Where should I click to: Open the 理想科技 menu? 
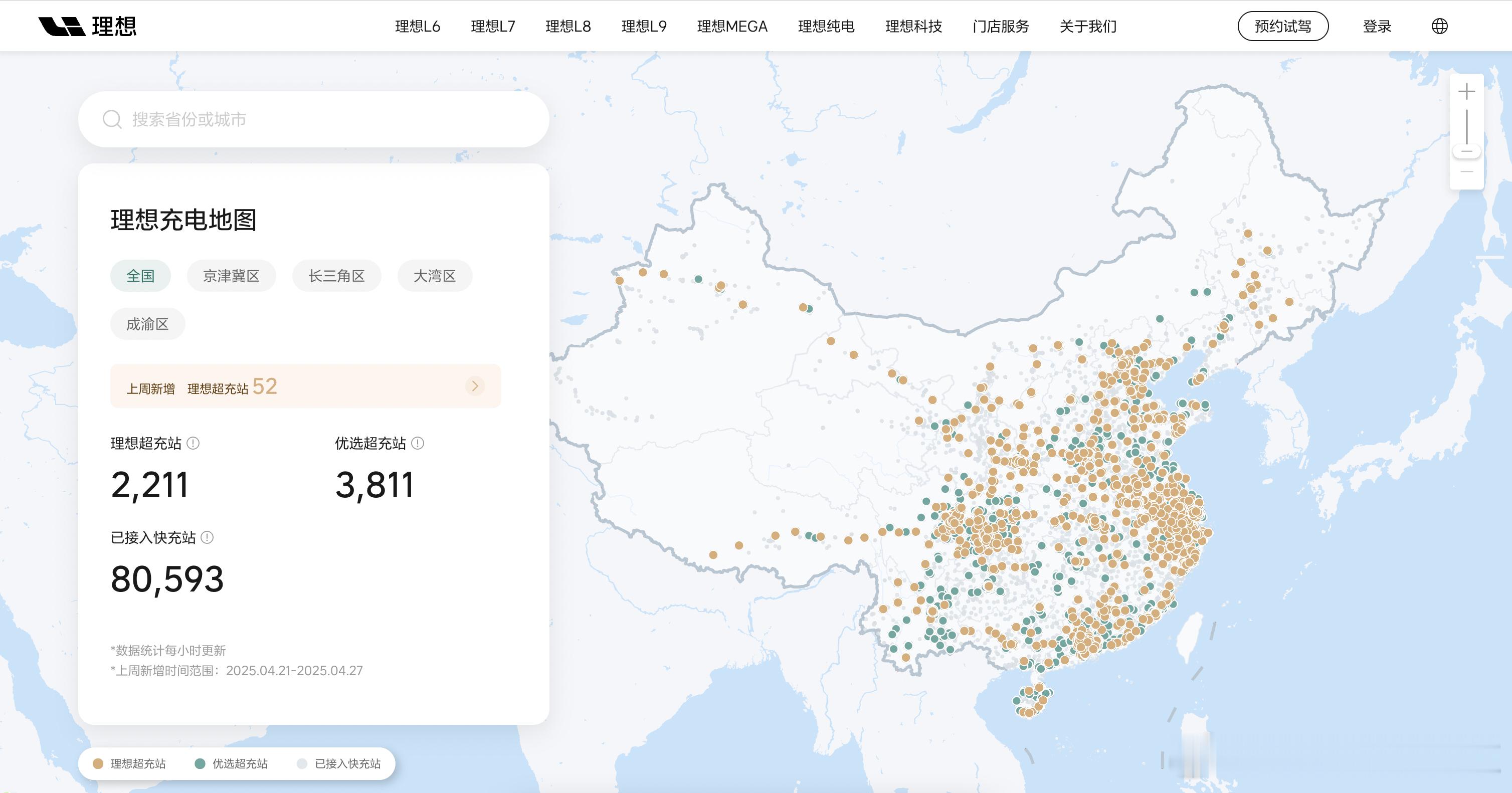click(913, 27)
